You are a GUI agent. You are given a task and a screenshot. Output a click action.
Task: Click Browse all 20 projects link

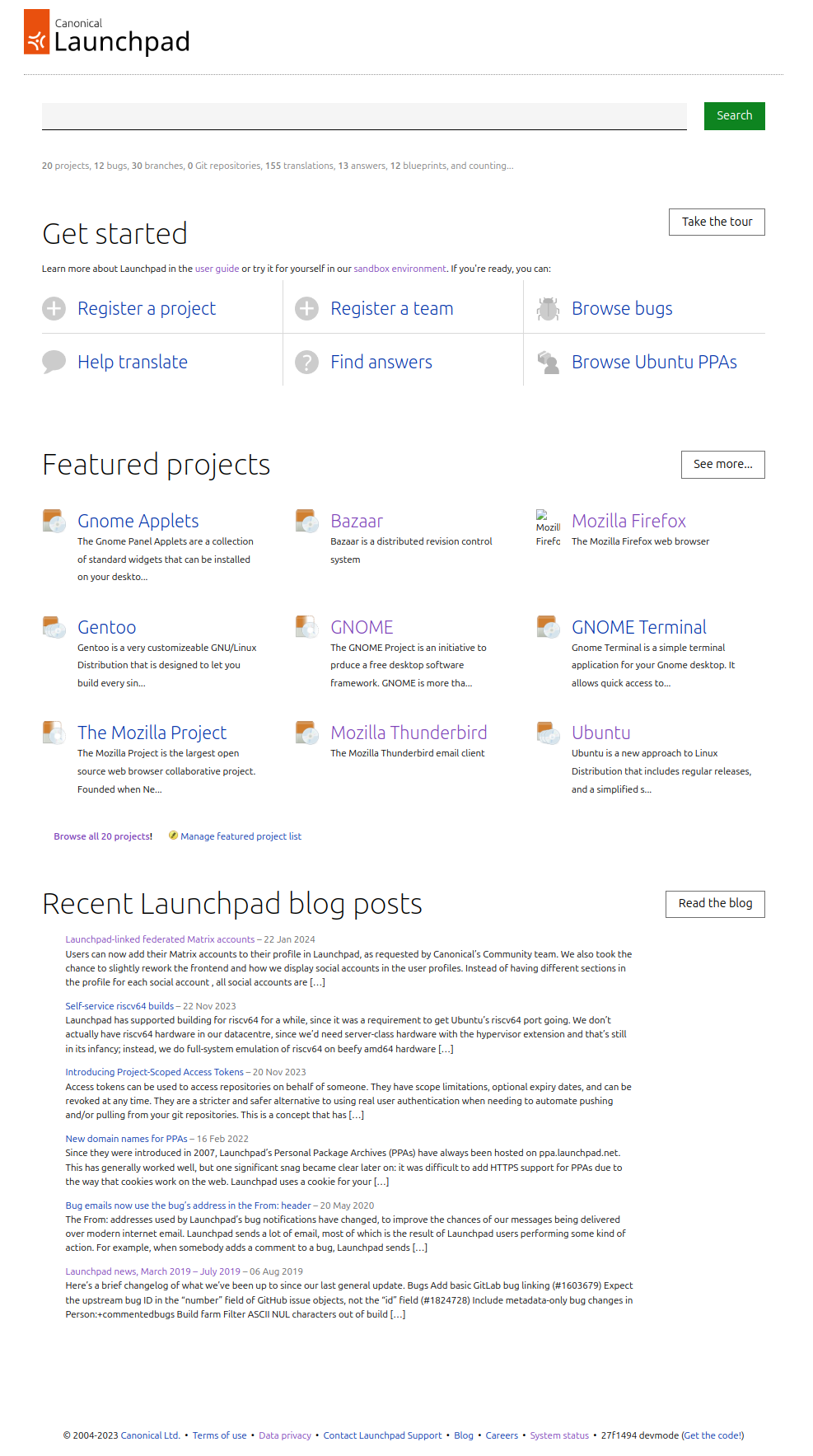click(x=103, y=836)
